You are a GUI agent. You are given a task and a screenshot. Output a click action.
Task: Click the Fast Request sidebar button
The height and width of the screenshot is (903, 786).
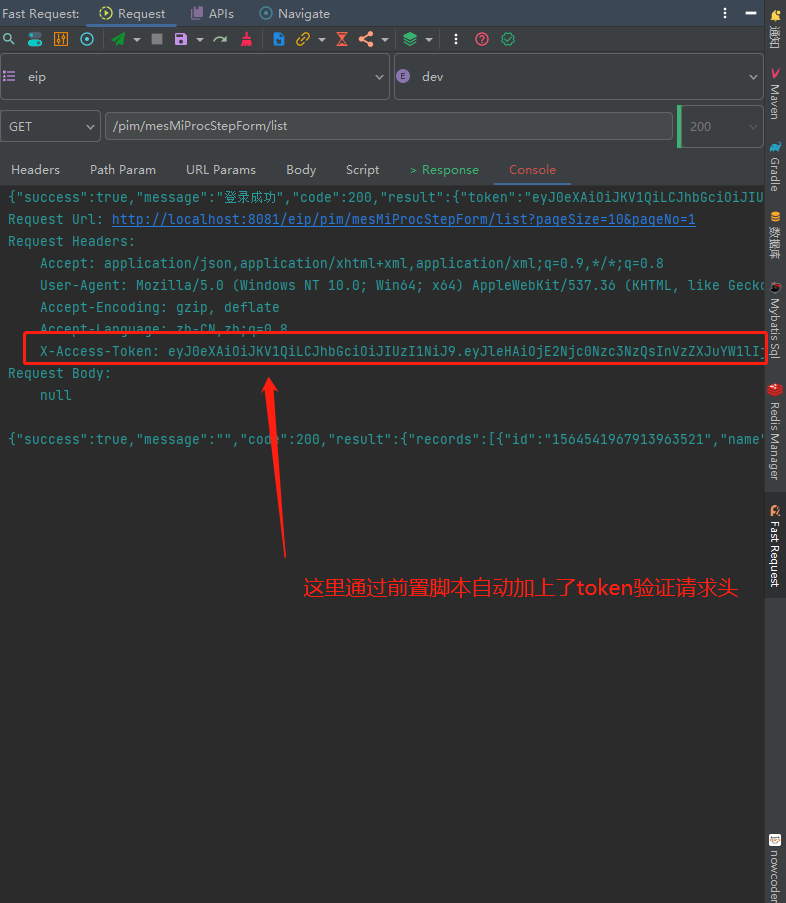pos(775,546)
